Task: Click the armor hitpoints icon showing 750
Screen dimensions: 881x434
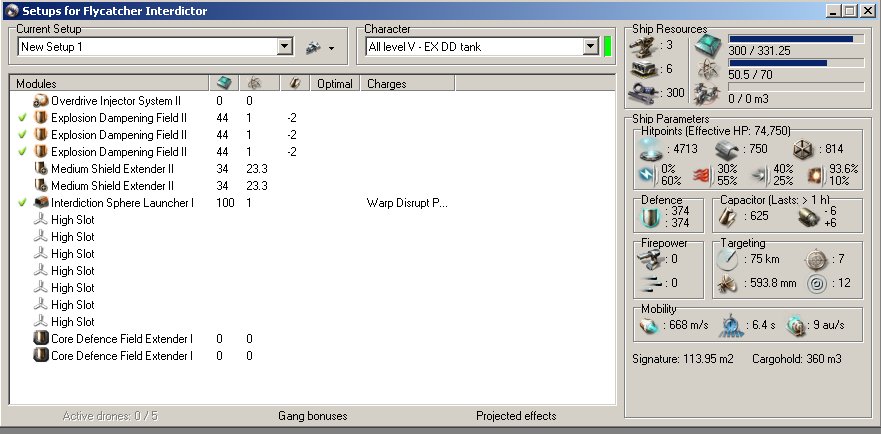Action: [726, 150]
